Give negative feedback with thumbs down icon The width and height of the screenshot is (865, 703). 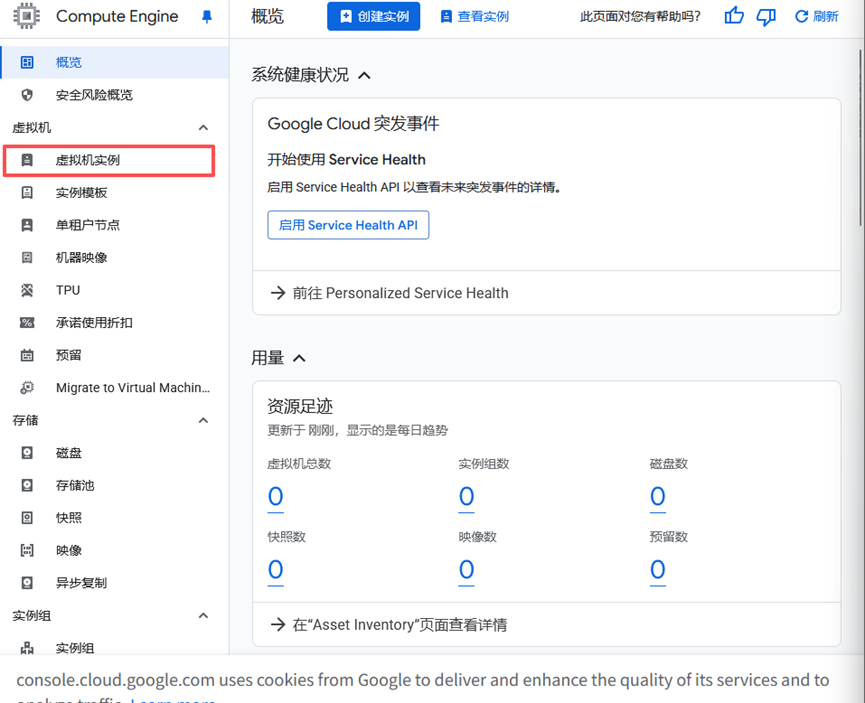click(765, 16)
